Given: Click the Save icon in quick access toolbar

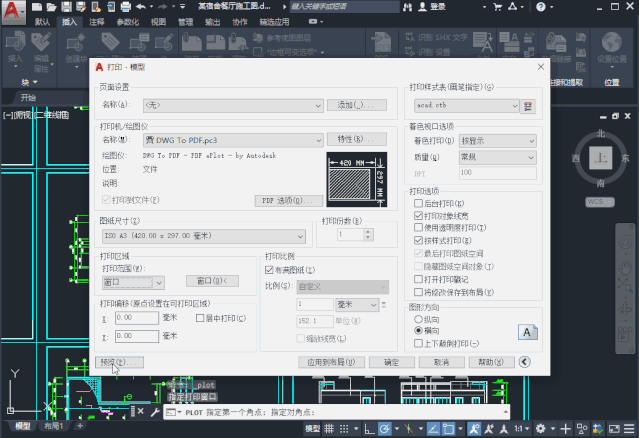Looking at the screenshot, I should (x=66, y=7).
